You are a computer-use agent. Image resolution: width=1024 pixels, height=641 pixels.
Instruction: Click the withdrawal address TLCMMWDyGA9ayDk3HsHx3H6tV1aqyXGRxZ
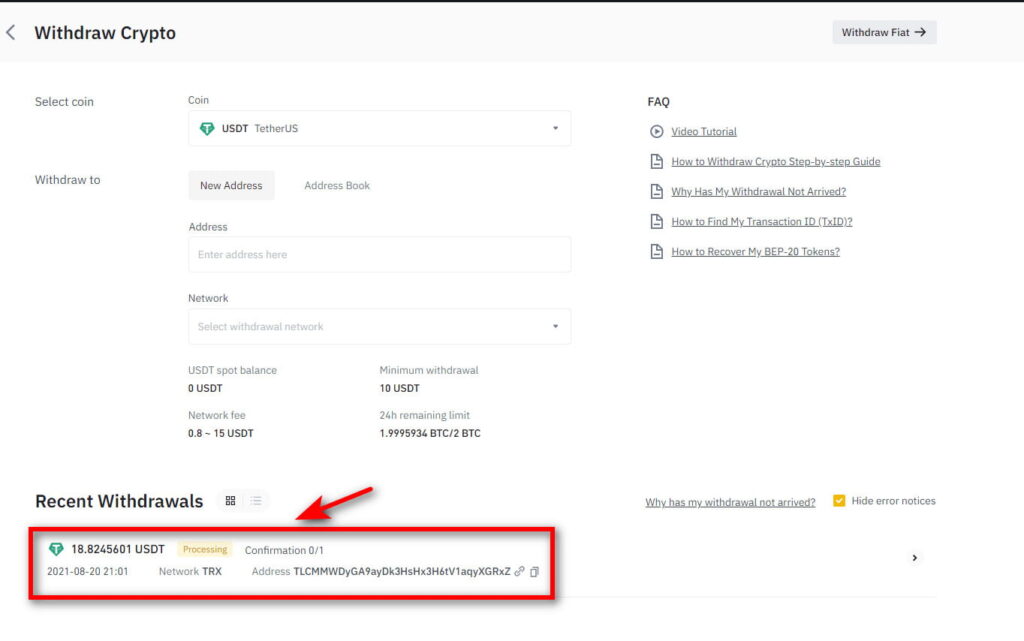click(402, 571)
